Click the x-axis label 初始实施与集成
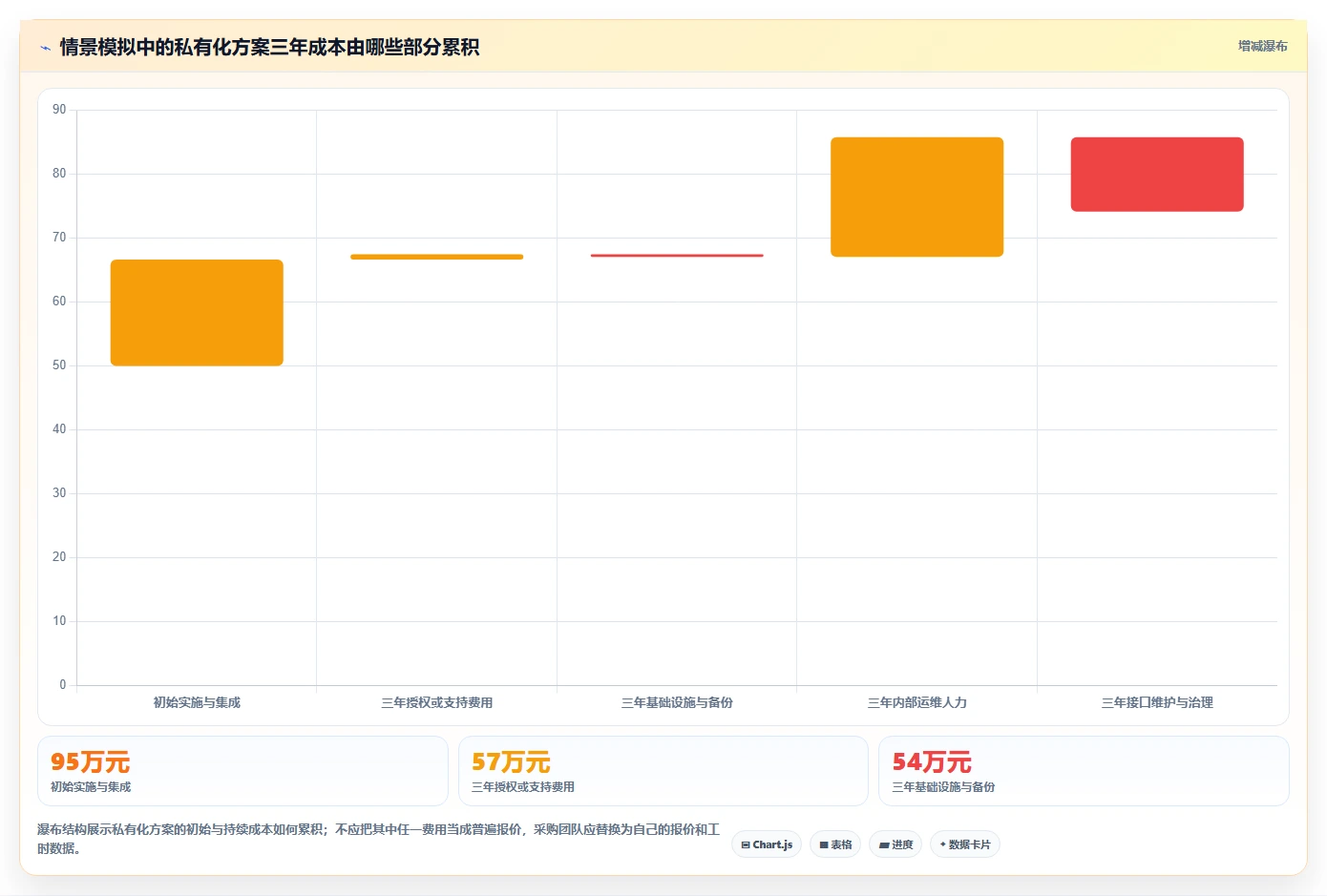Viewport: 1327px width, 896px height. [x=197, y=702]
